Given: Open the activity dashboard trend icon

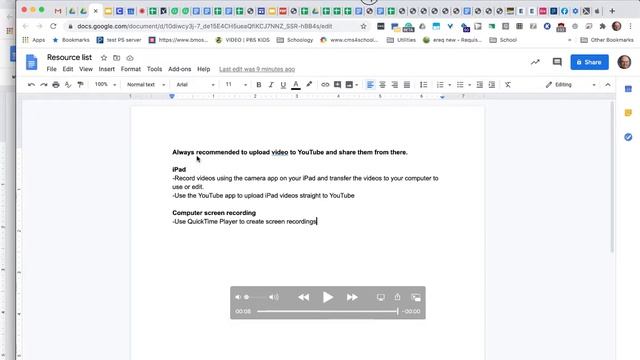Looking at the screenshot, I should pos(535,62).
